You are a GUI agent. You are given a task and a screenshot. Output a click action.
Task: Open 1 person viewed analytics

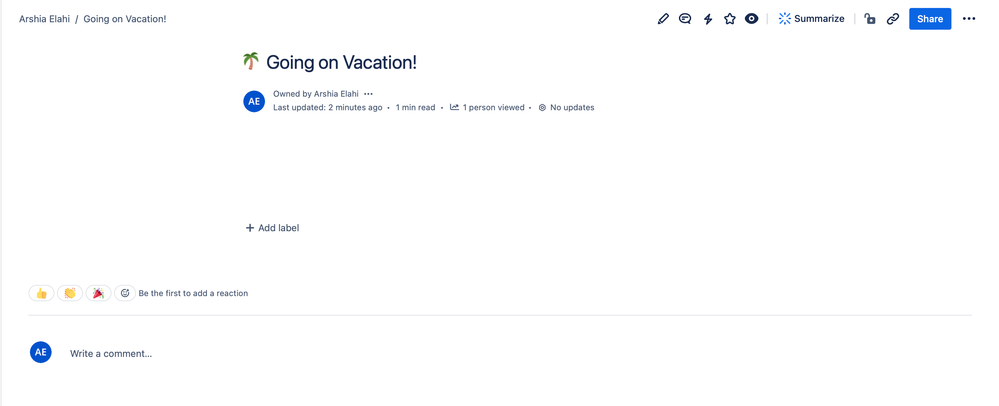pyautogui.click(x=488, y=107)
